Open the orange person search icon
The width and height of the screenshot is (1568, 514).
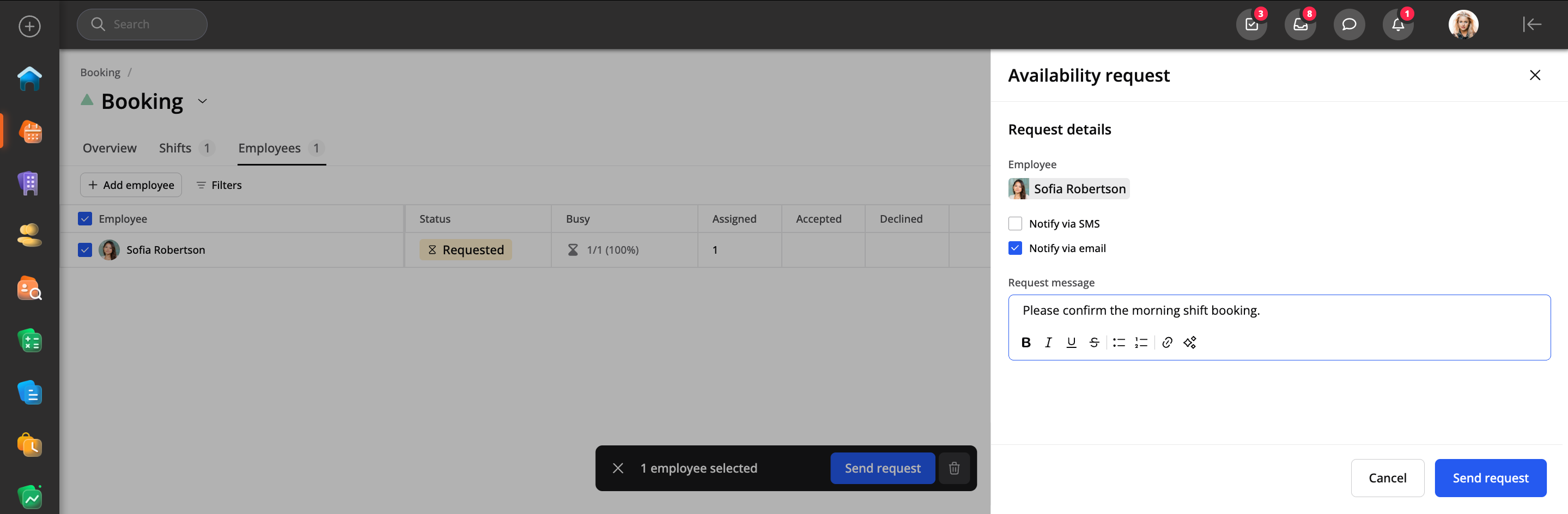[29, 289]
